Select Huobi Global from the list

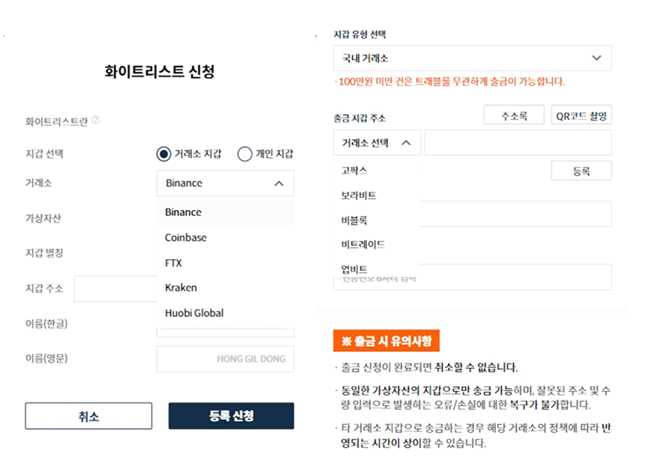coord(194,312)
